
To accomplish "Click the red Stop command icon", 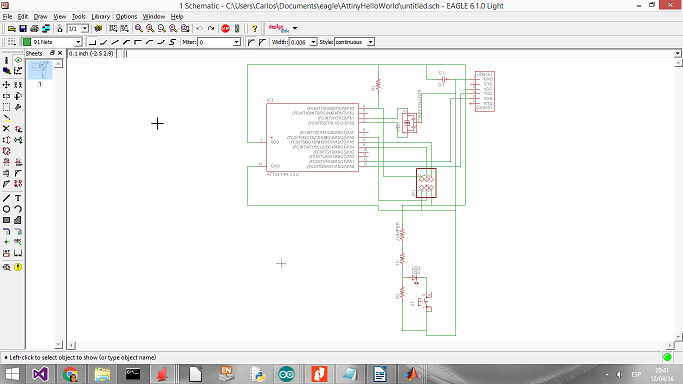I will (225, 28).
